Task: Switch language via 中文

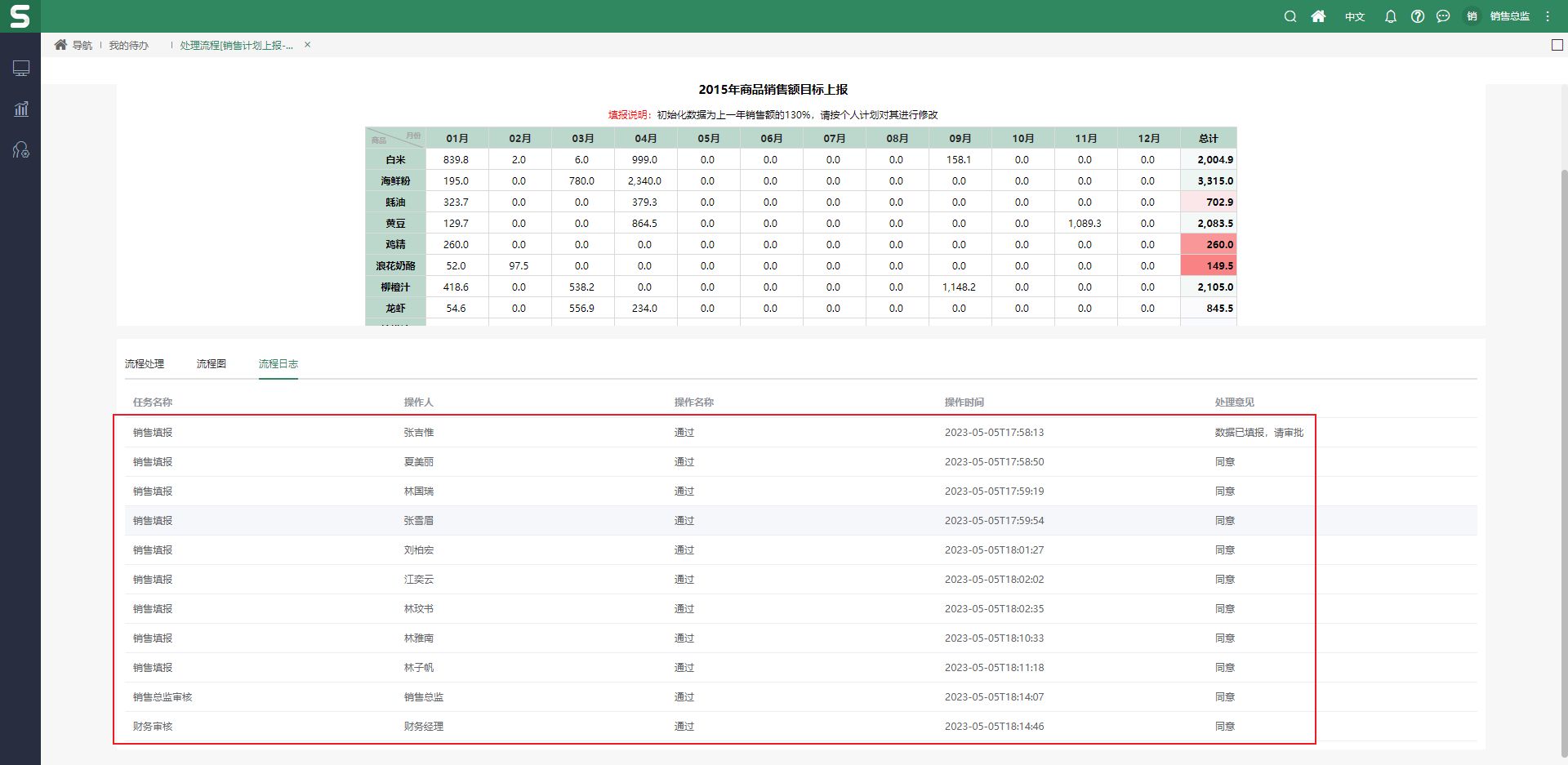Action: coord(1355,16)
